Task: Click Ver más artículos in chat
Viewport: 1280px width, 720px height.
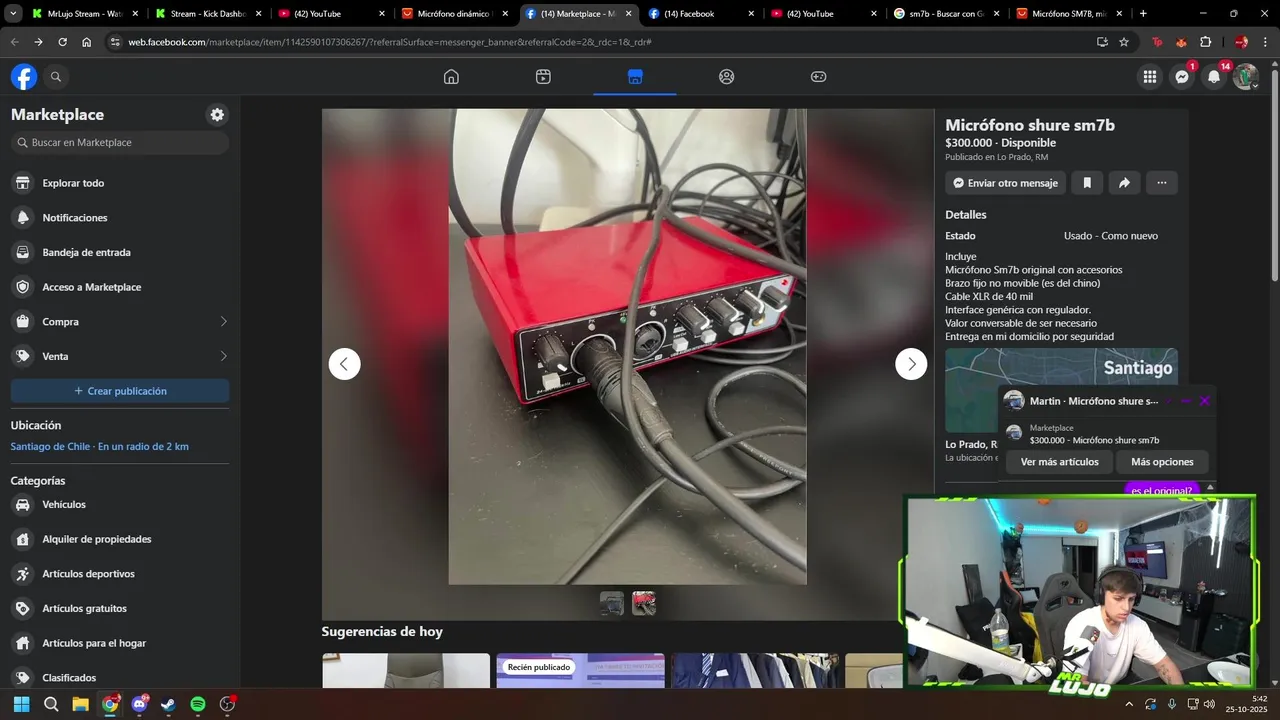Action: click(1059, 462)
